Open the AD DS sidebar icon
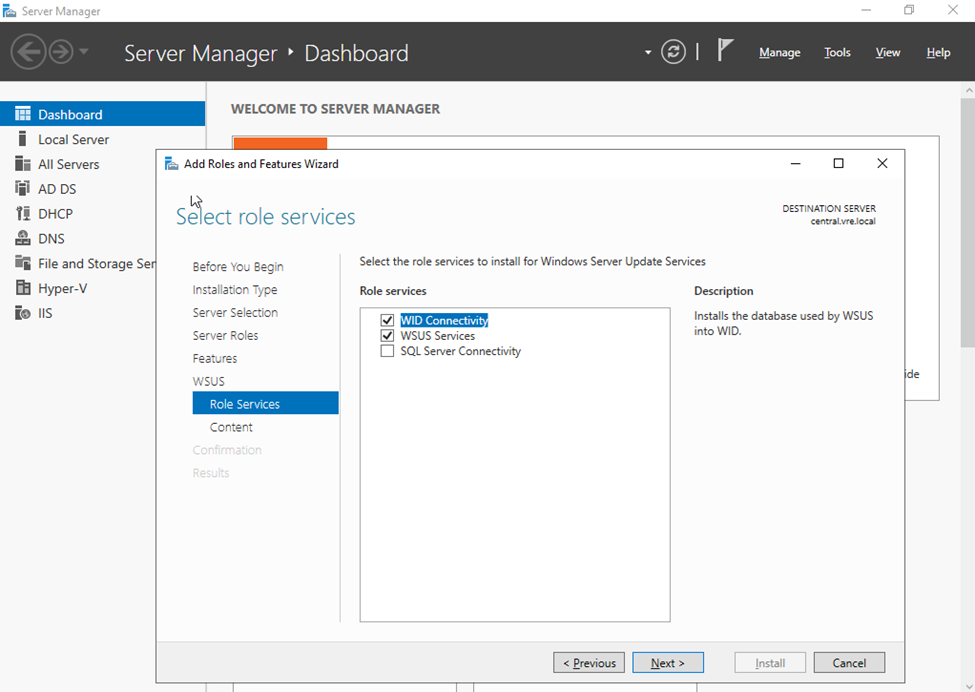The image size is (975, 692). pyautogui.click(x=22, y=189)
